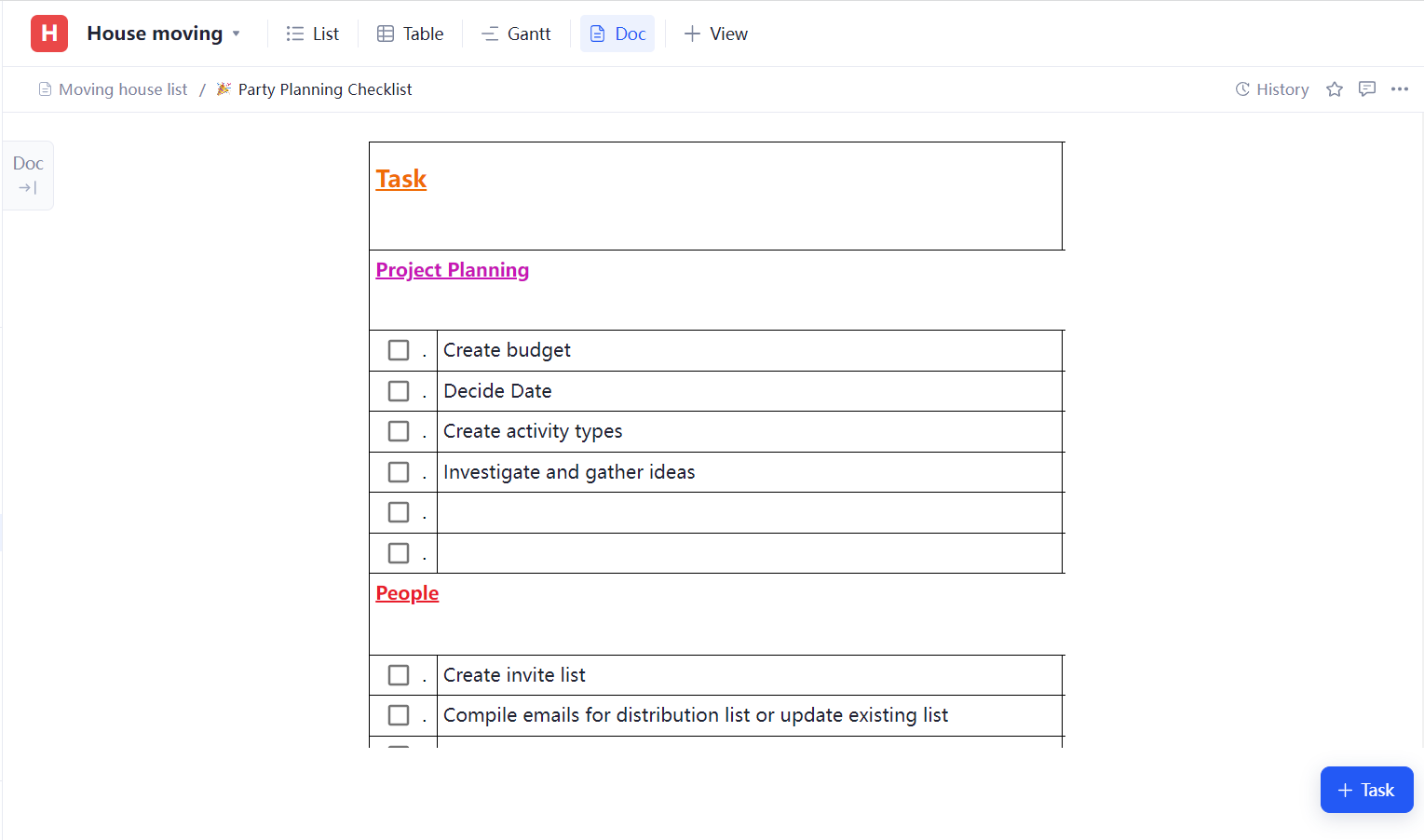This screenshot has height=840, width=1424.
Task: Open the List view tab
Action: click(313, 34)
